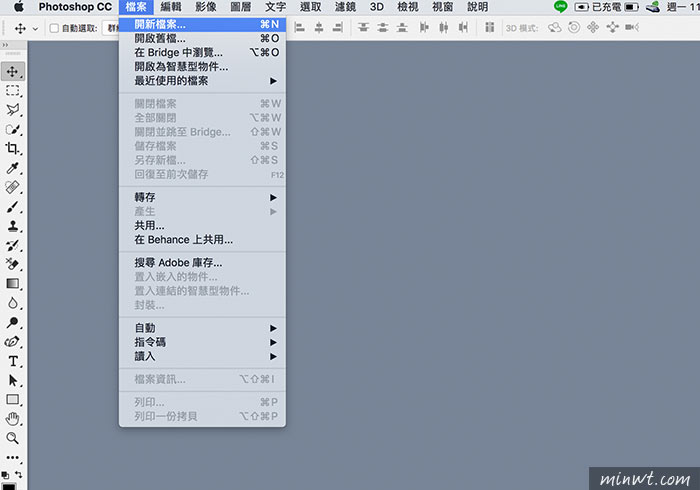Viewport: 700px width, 490px height.
Task: Click the 3D zoom camera mode icon
Action: coord(632,28)
